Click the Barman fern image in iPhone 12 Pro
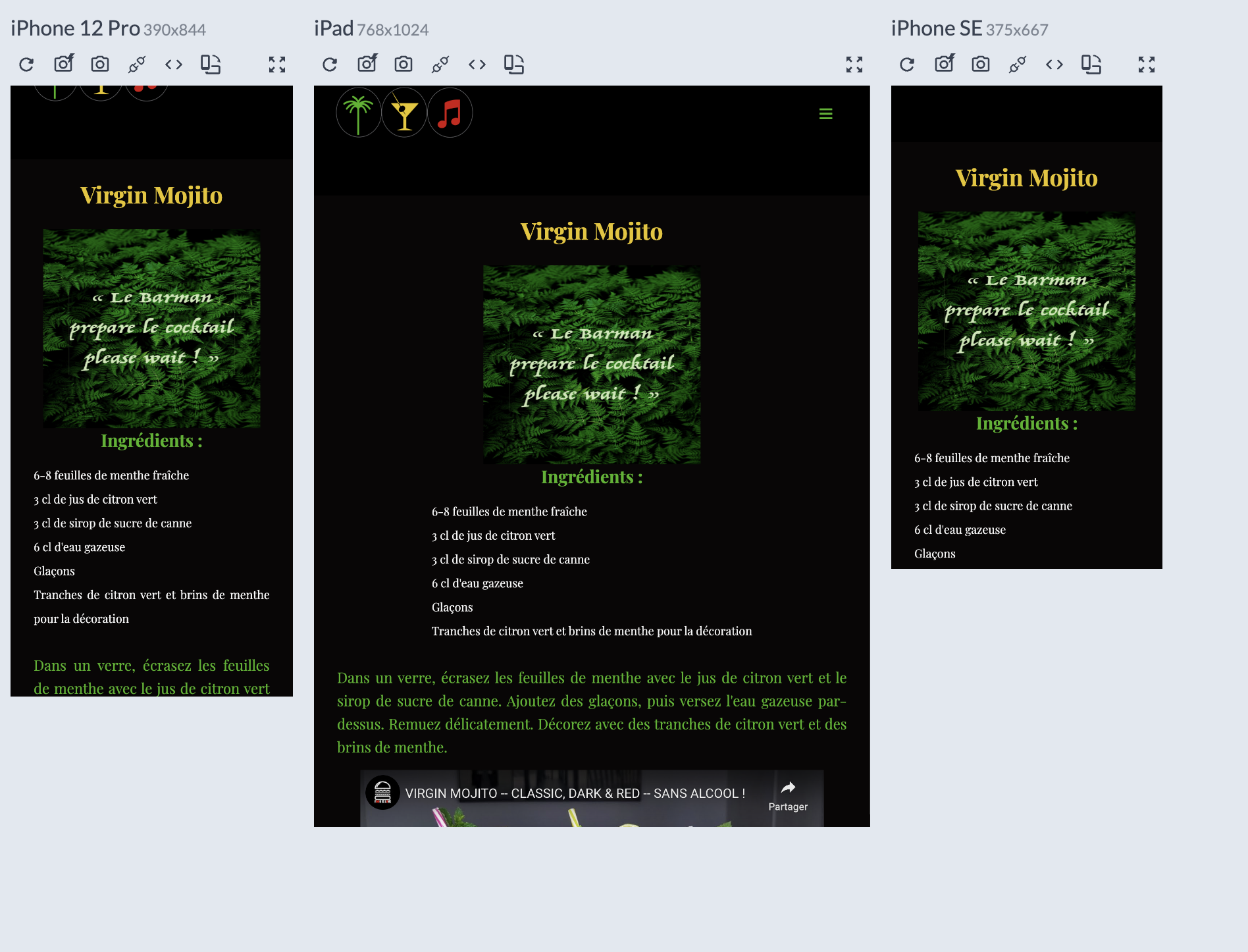Image resolution: width=1248 pixels, height=952 pixels. click(151, 329)
